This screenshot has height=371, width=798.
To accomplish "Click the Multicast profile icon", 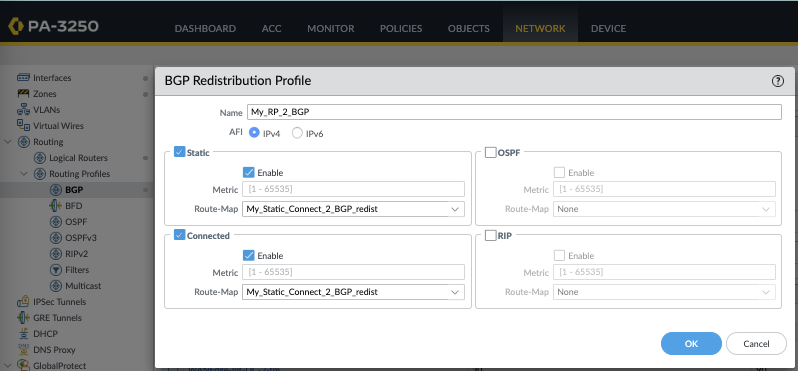I will click(56, 286).
